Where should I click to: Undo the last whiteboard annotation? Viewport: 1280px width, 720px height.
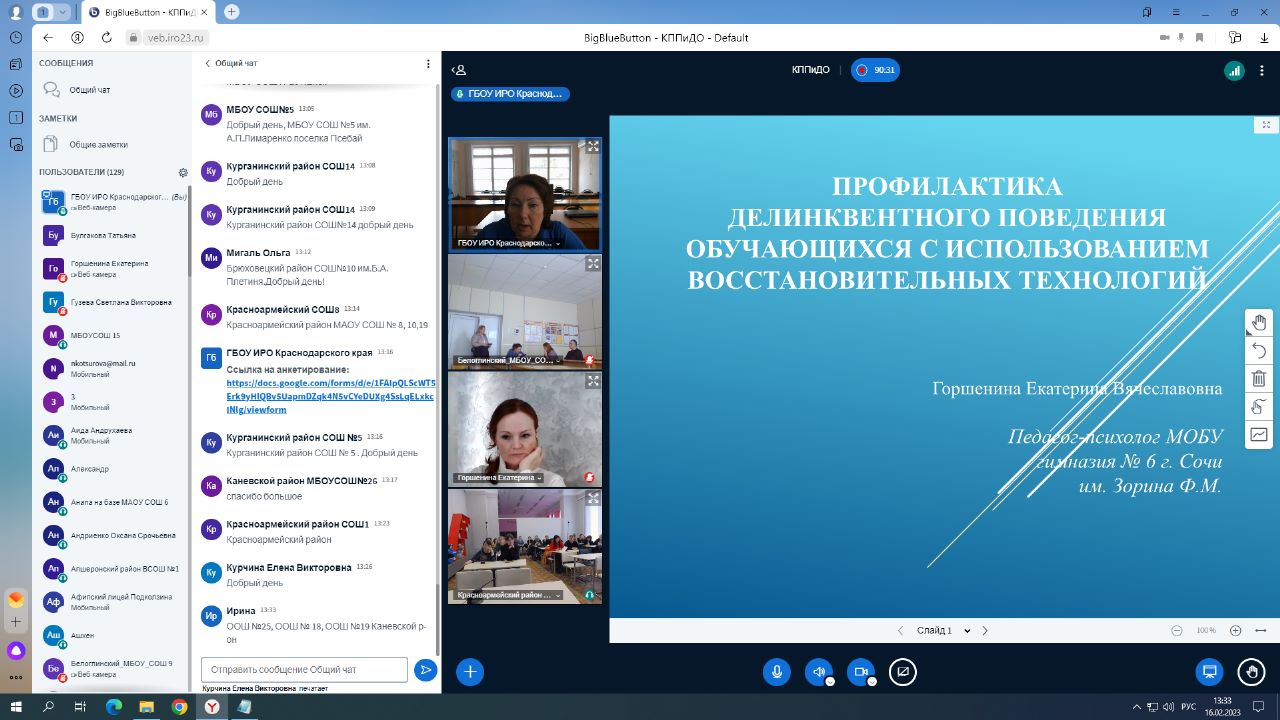[x=1259, y=350]
